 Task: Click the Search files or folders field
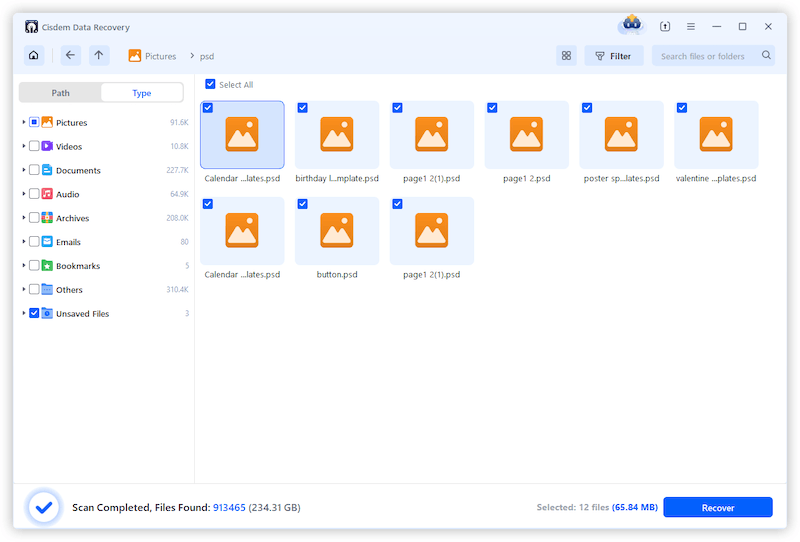click(703, 56)
